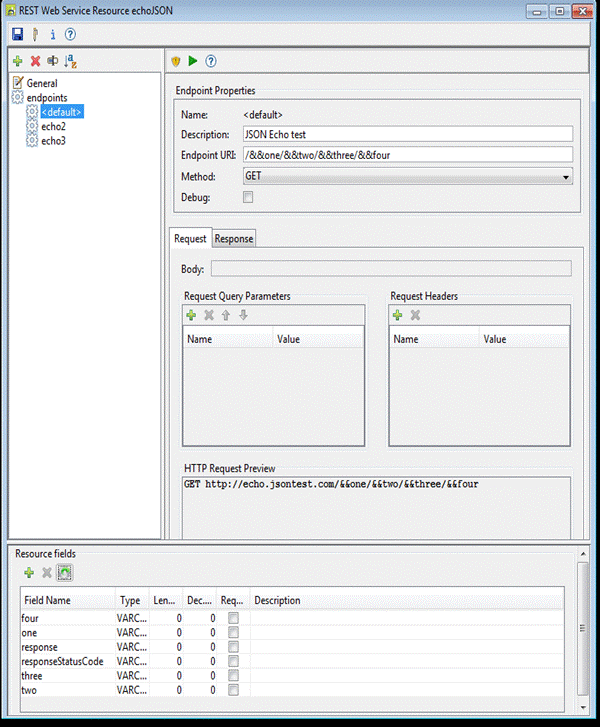
Task: Click the Resource fields vertical scrollbar
Action: pos(584,630)
